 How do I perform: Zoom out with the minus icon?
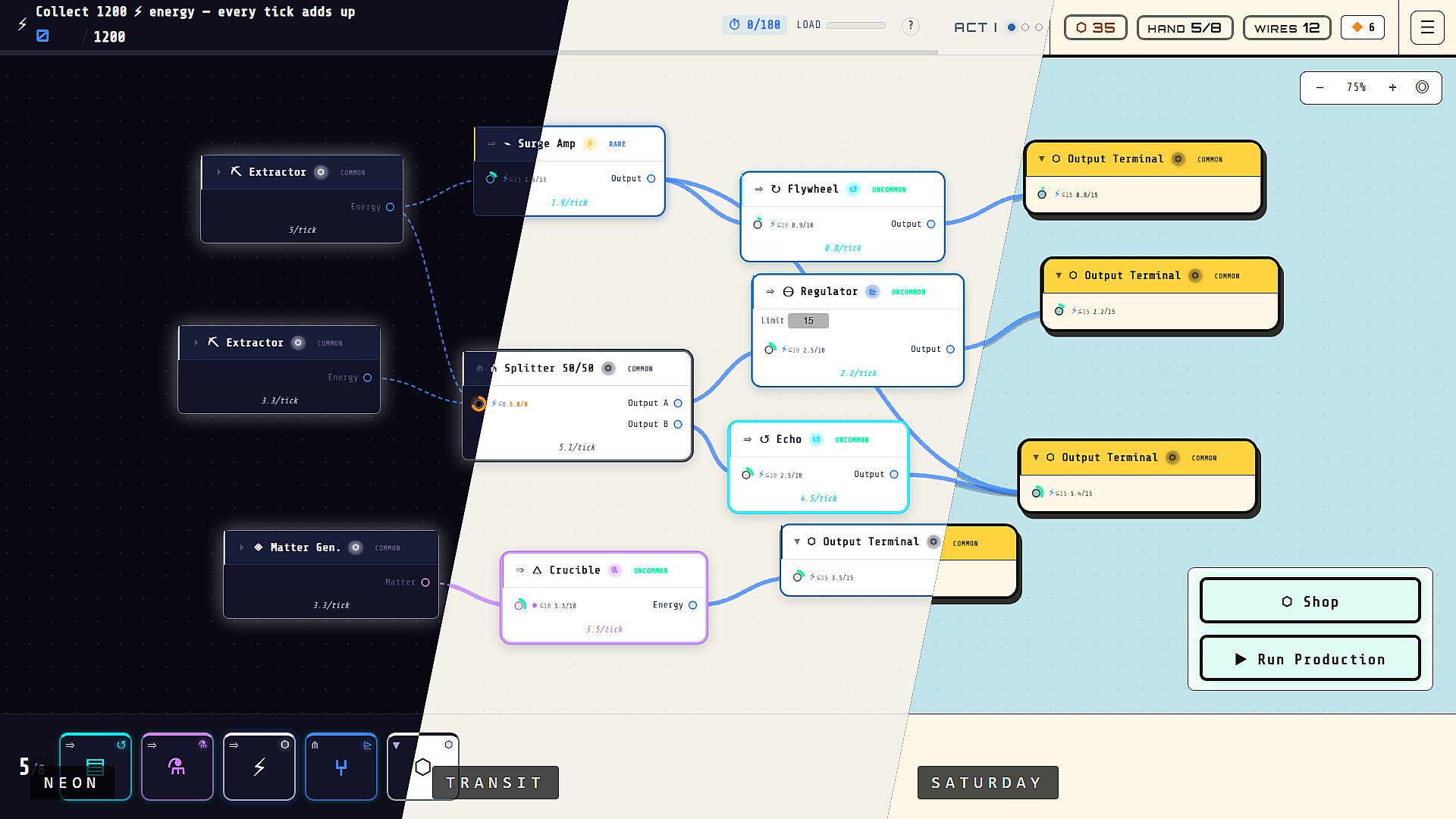pos(1319,88)
